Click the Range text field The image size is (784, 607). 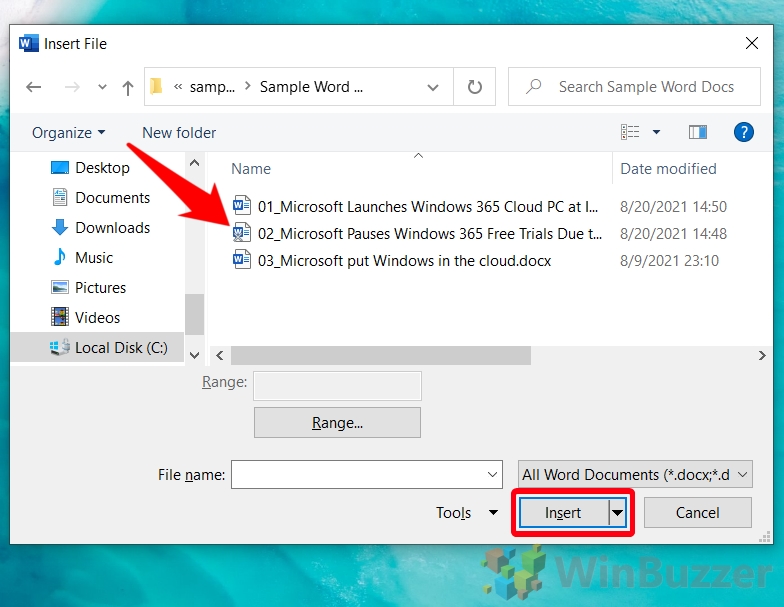[338, 386]
